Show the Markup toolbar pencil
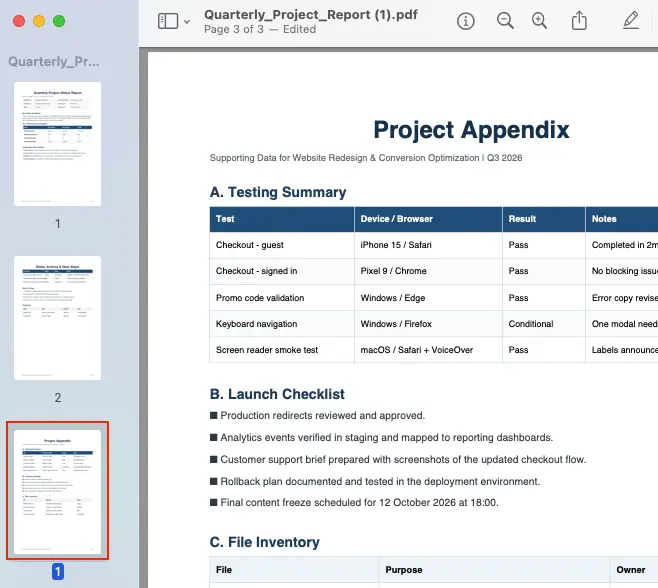The image size is (658, 588). 631,20
